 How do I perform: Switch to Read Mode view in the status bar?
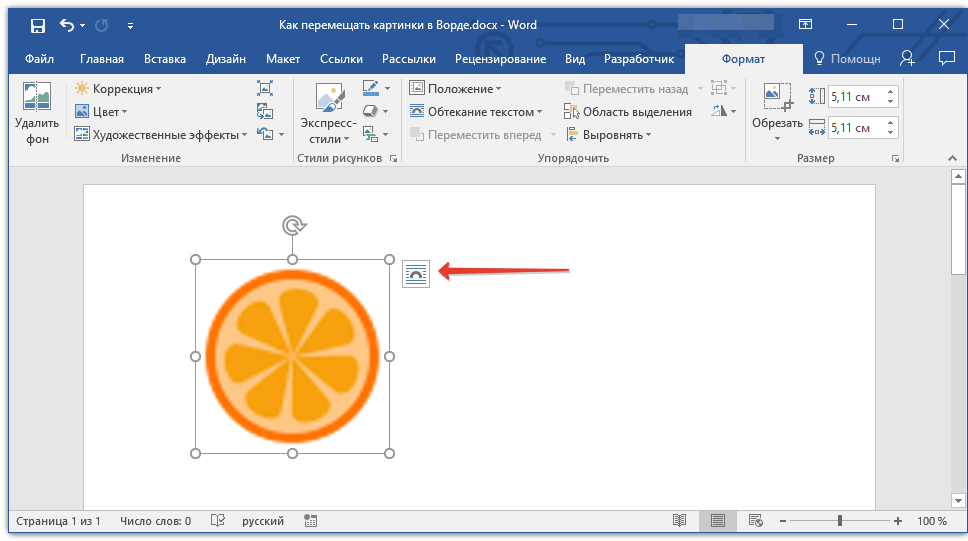coord(679,521)
